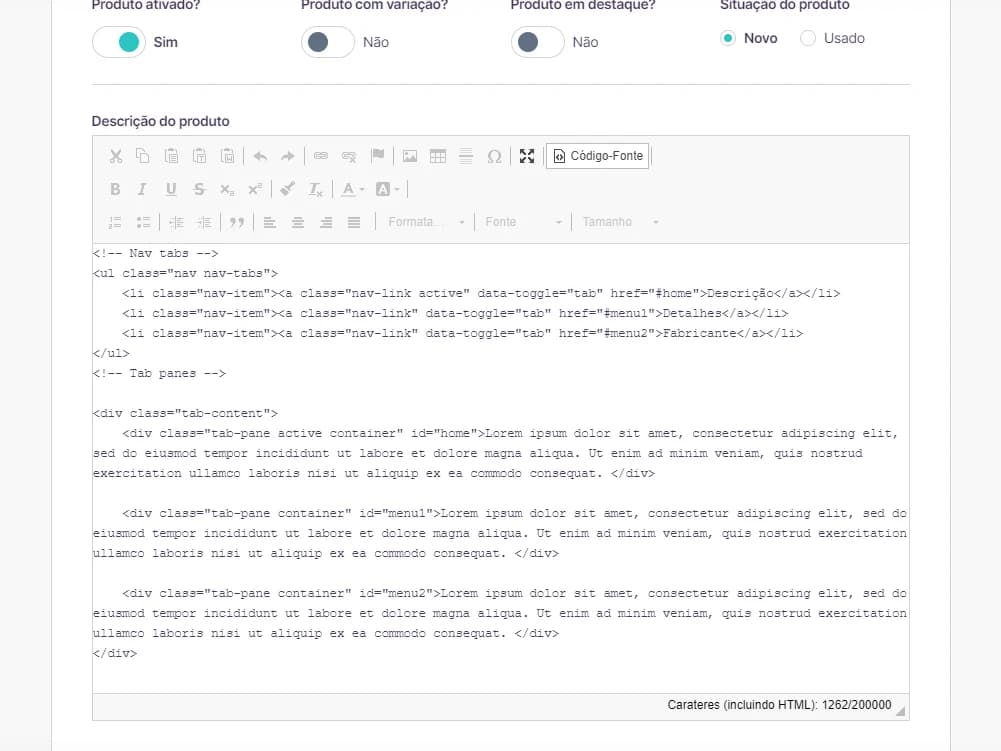Open the text color picker
This screenshot has height=751, width=1001.
click(352, 189)
